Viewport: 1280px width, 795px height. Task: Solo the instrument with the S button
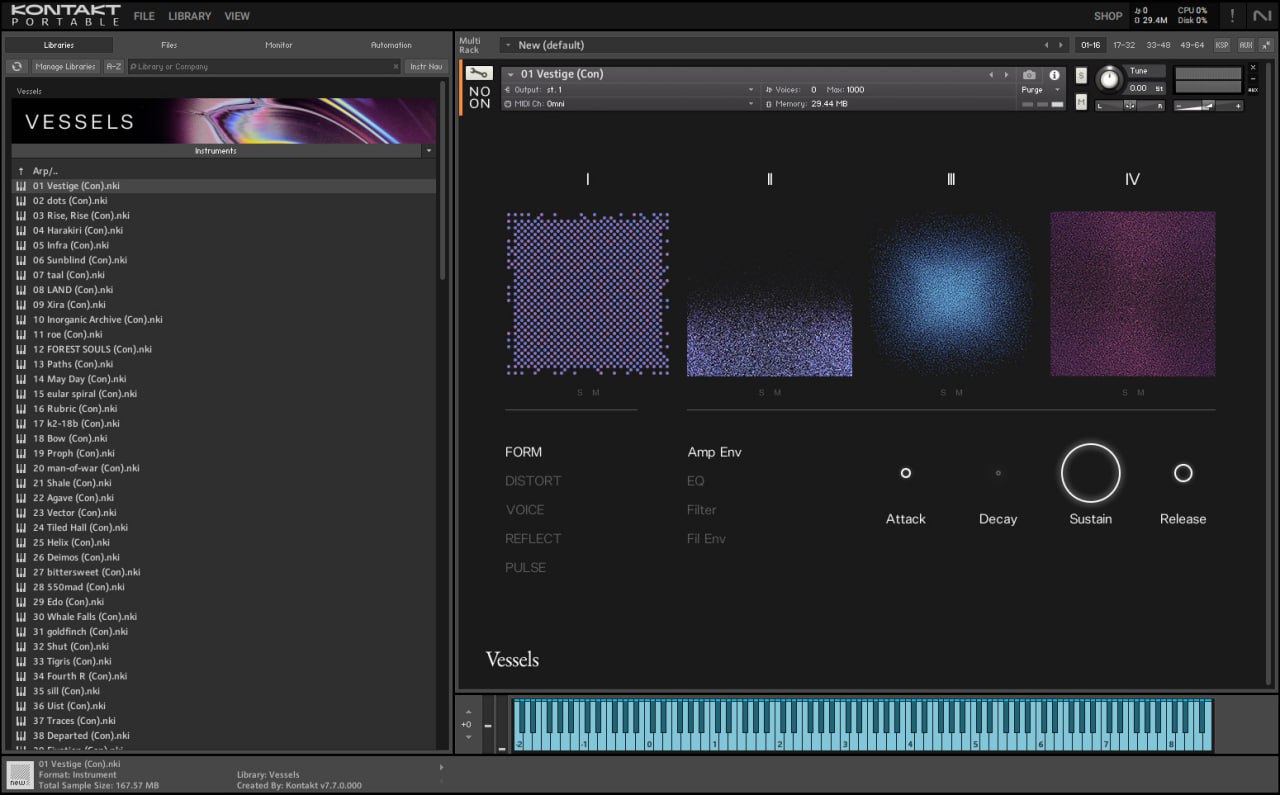1081,76
